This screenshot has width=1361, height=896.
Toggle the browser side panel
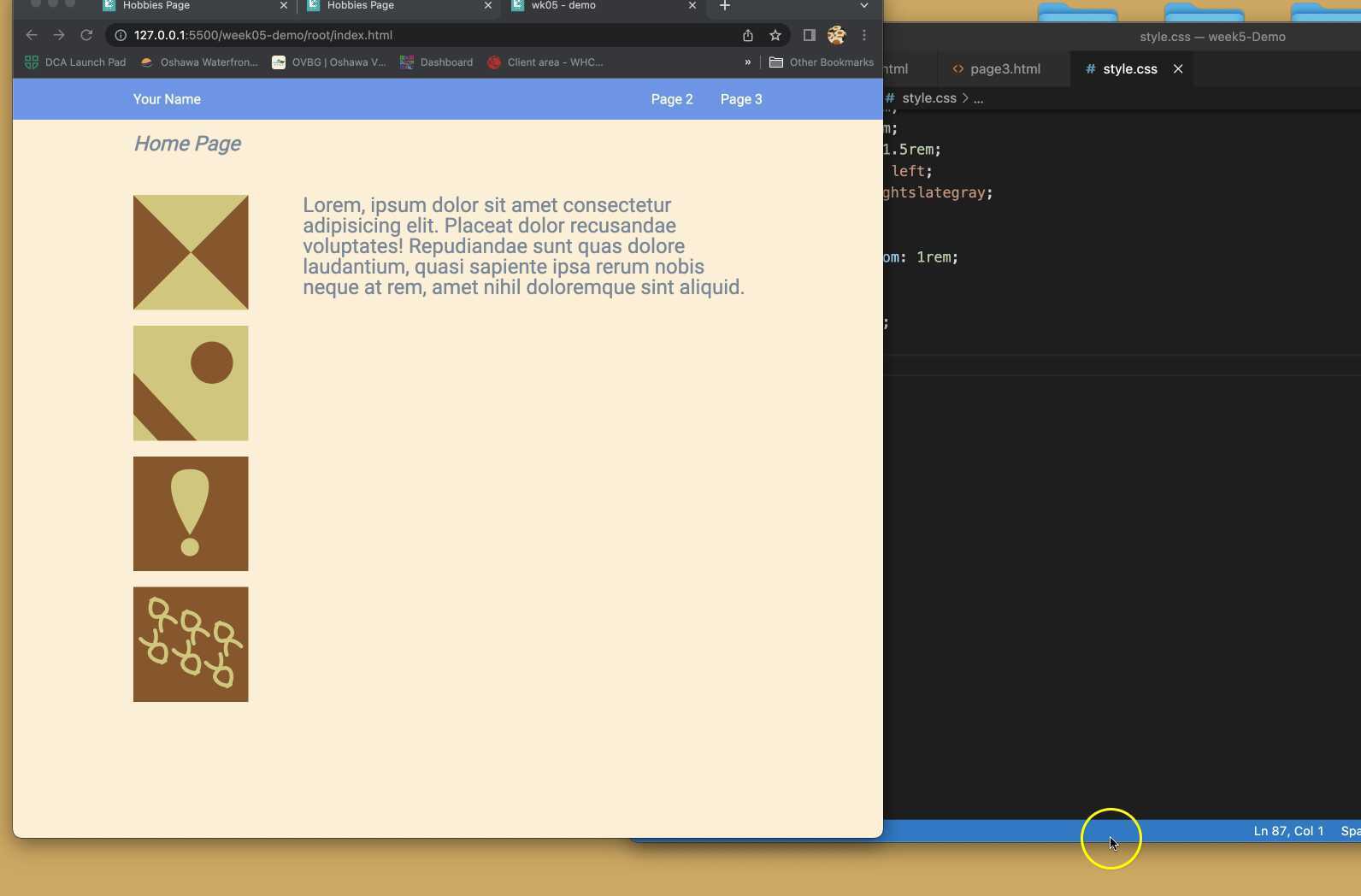(809, 35)
